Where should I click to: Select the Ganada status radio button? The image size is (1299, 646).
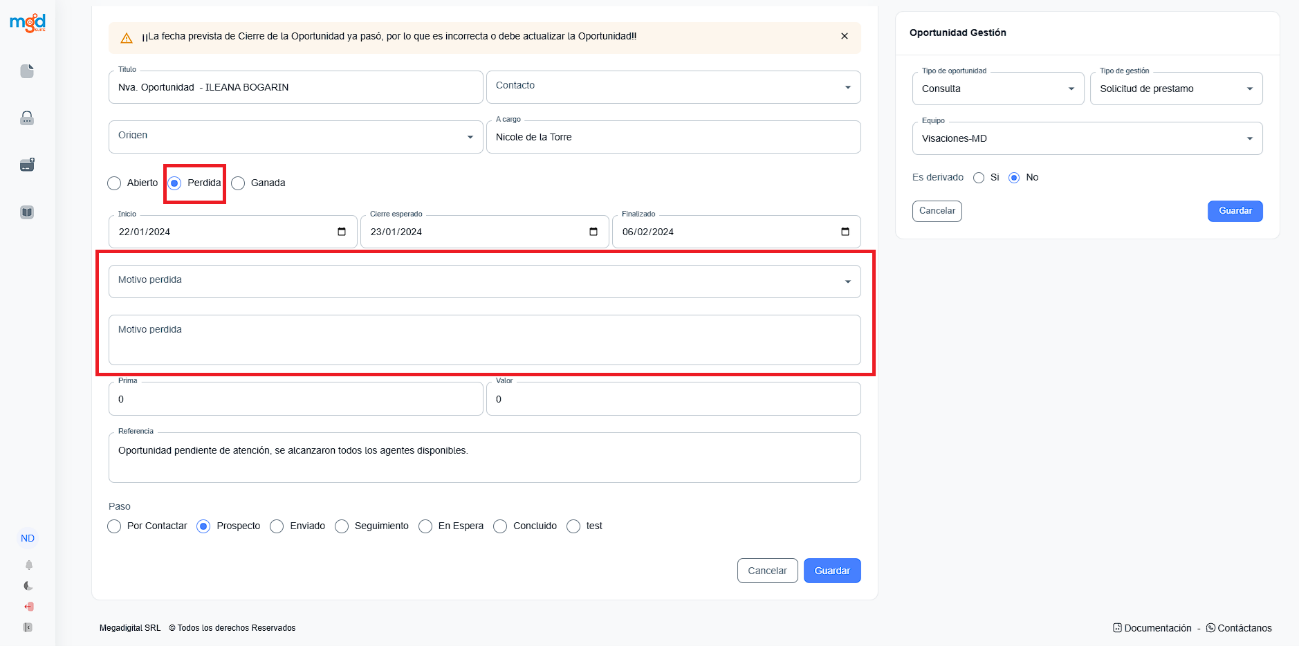(x=238, y=183)
